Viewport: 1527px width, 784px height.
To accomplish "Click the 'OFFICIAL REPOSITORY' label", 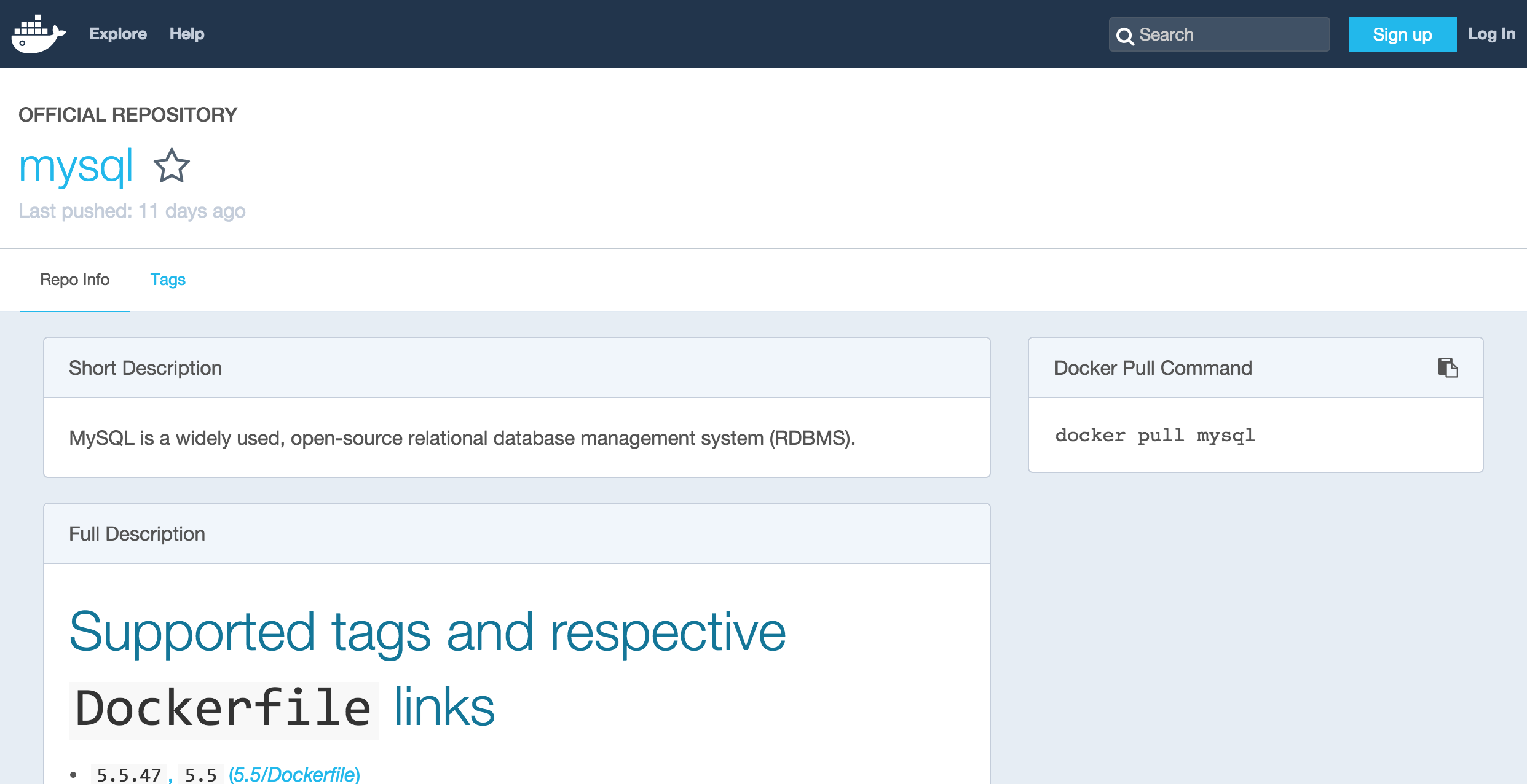I will 128,115.
